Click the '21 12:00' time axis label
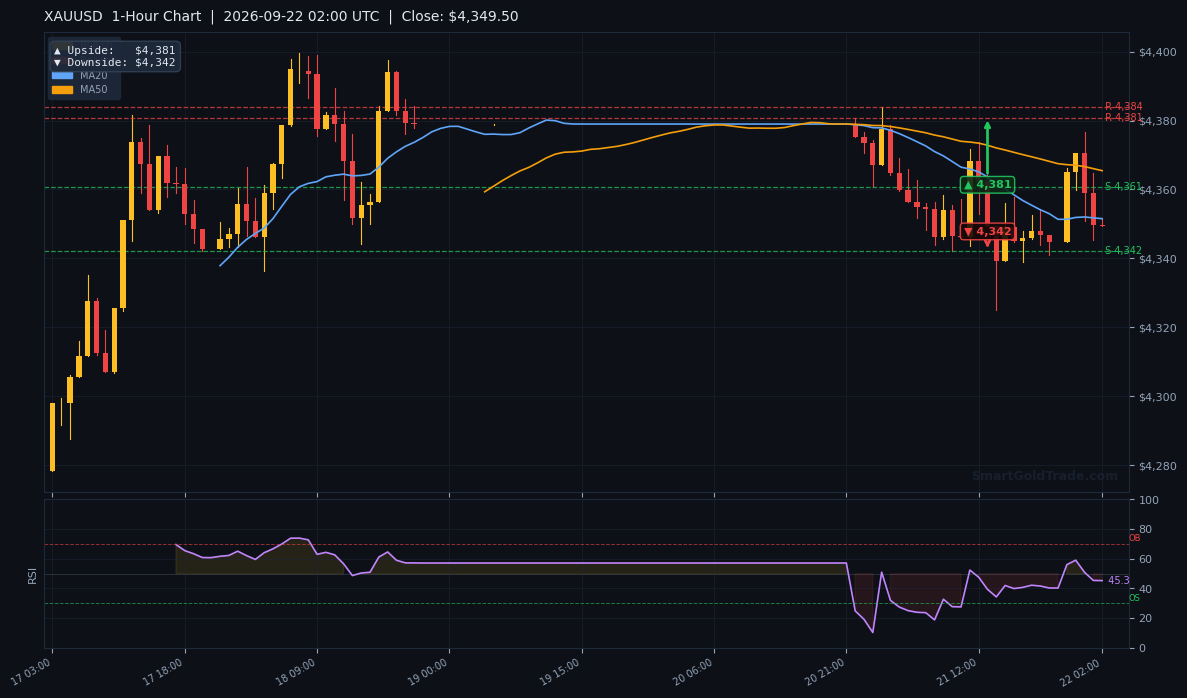 (x=958, y=672)
